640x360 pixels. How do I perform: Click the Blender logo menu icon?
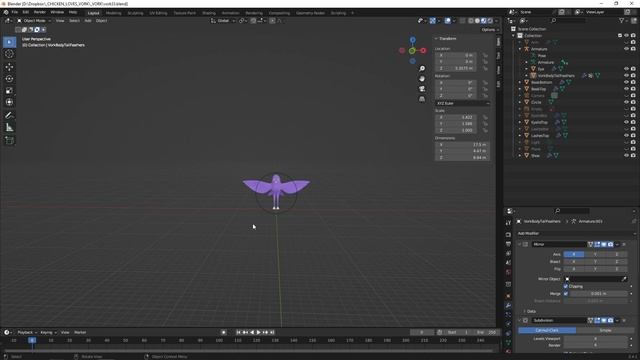(6, 12)
